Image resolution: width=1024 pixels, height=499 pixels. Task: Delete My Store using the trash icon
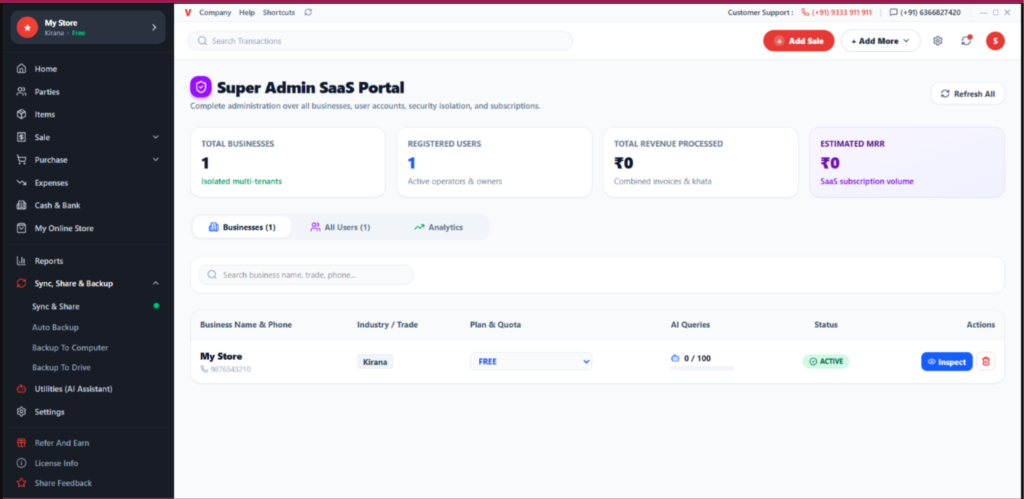pyautogui.click(x=986, y=361)
